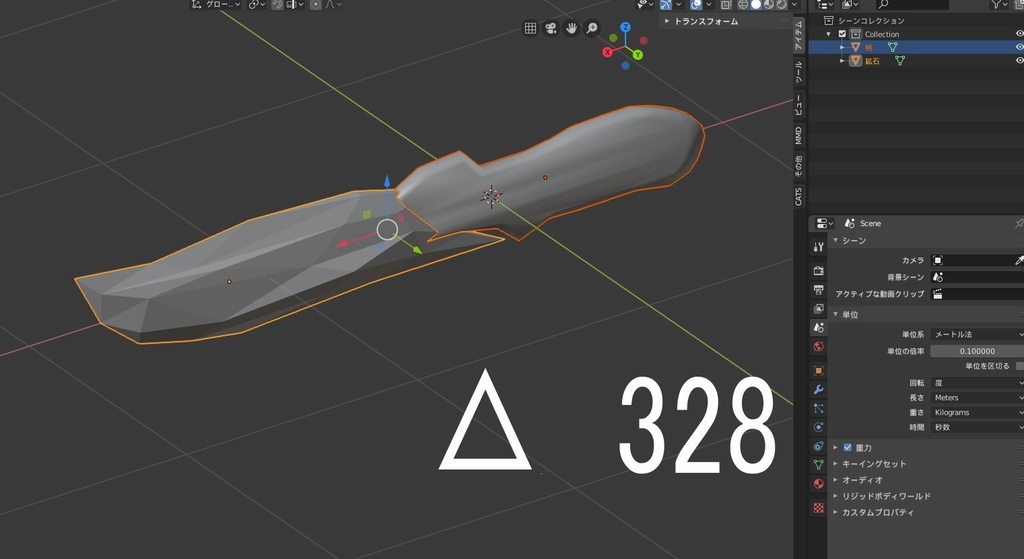Switch to the アイテム sidebar tab

click(x=799, y=36)
